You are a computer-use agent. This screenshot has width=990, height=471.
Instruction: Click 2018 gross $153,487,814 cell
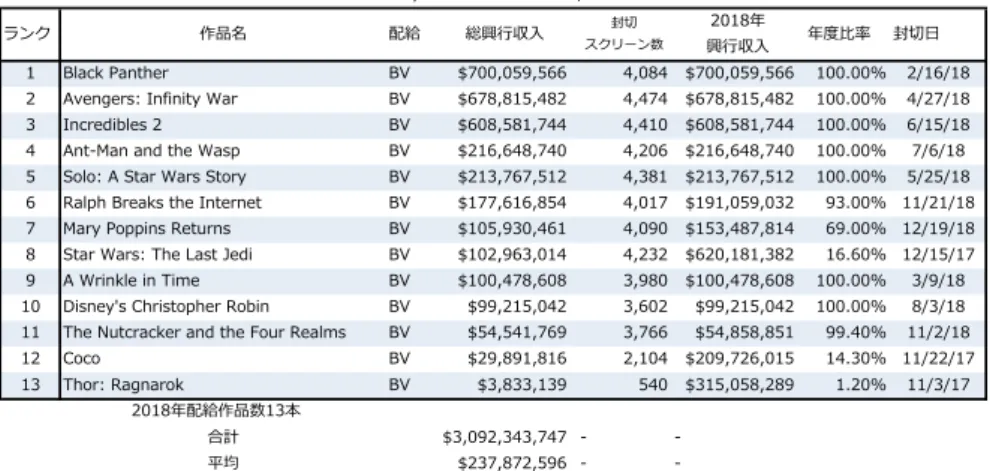739,229
